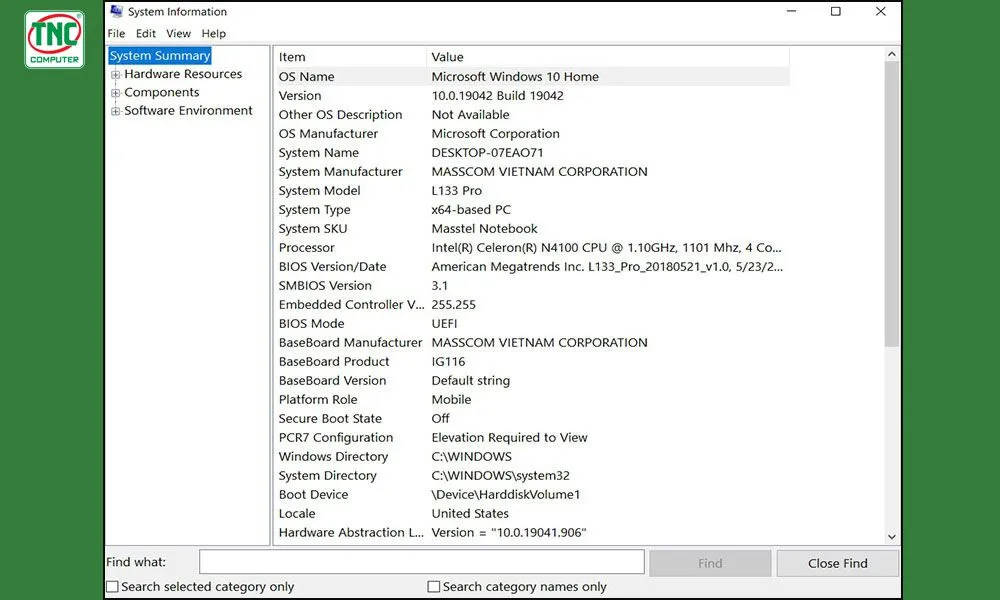This screenshot has height=600, width=1000.
Task: Open the File menu
Action: (116, 33)
